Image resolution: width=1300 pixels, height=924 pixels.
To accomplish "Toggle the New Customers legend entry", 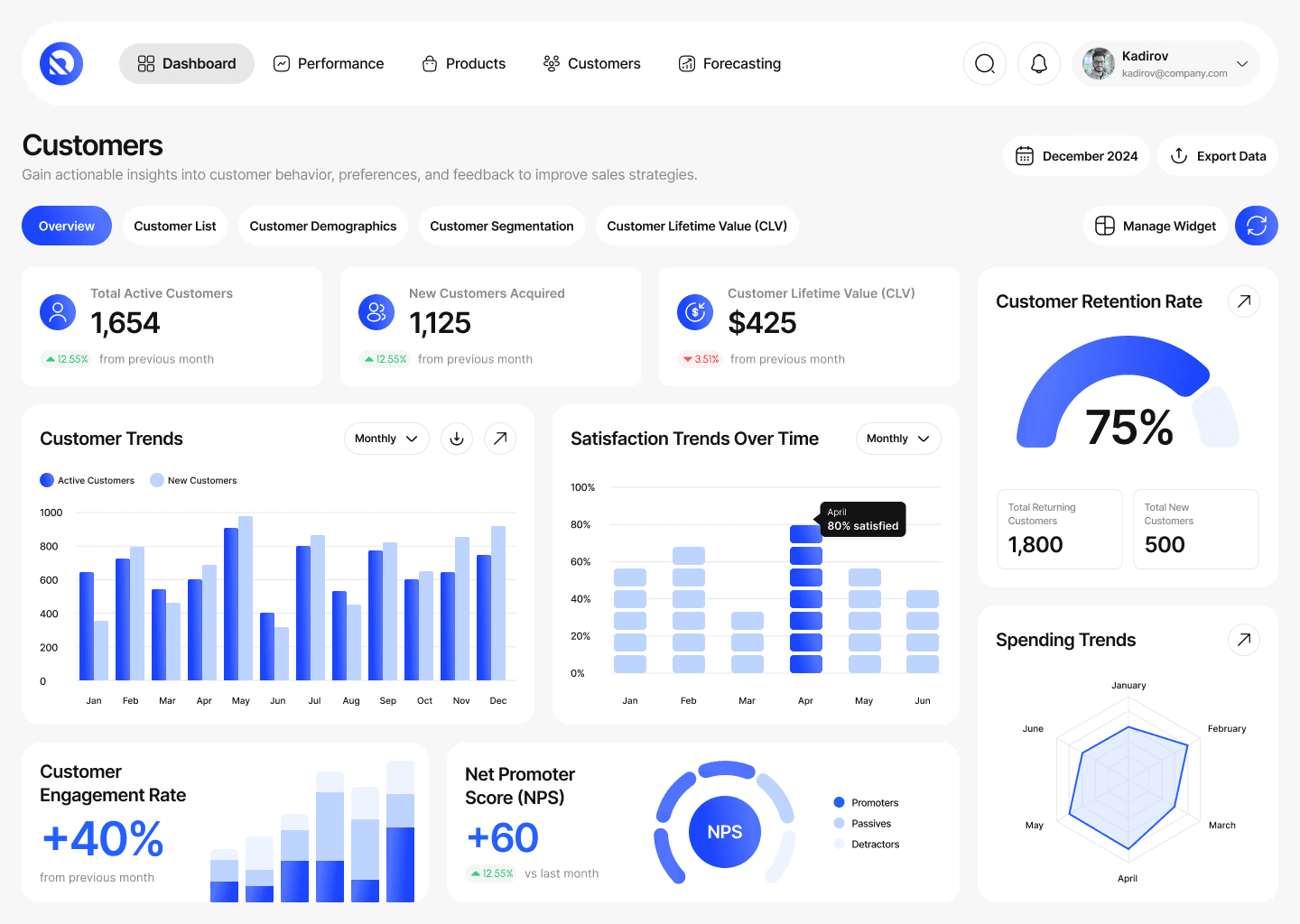I will click(193, 480).
